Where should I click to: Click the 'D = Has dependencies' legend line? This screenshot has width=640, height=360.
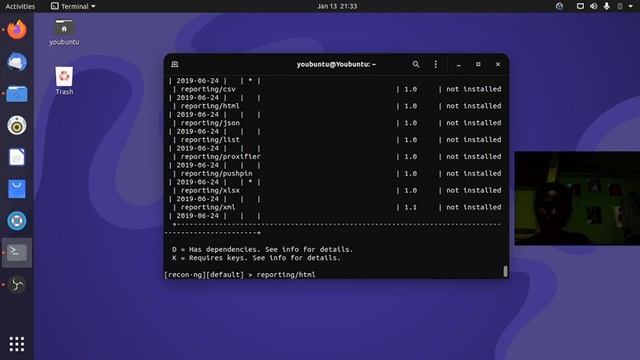coord(262,249)
